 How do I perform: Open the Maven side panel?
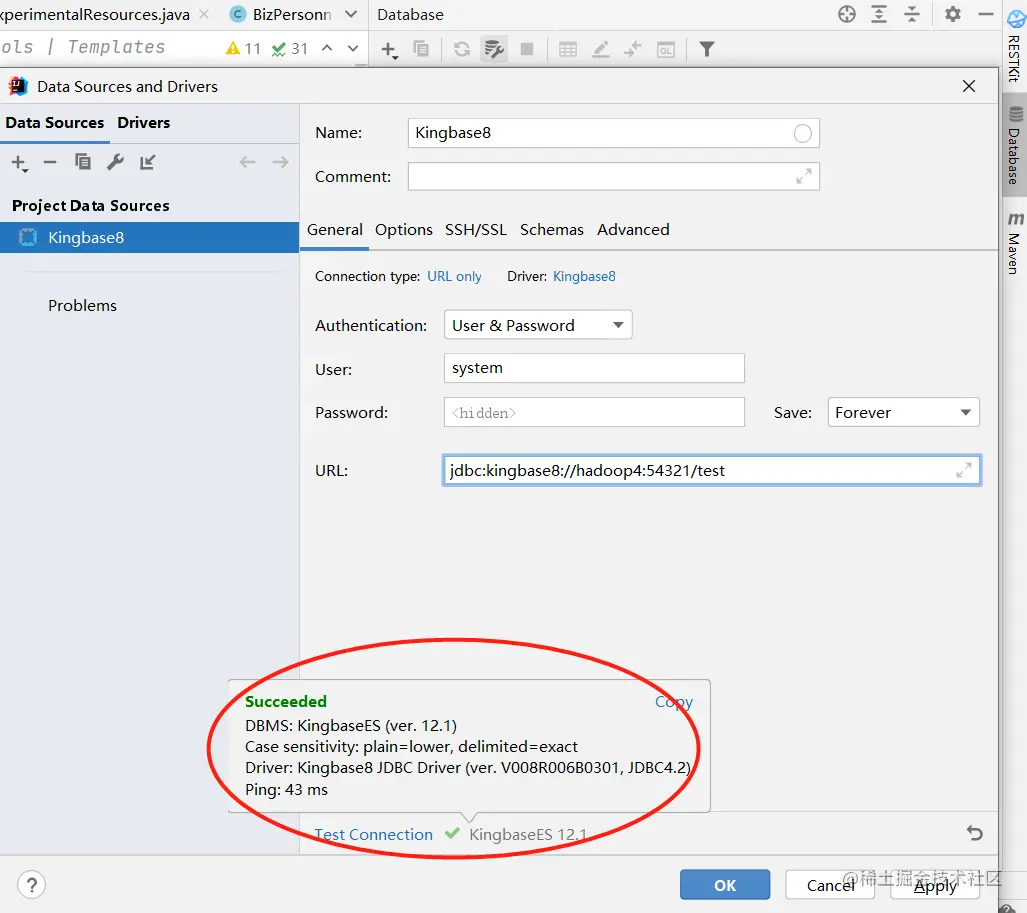coord(1015,244)
